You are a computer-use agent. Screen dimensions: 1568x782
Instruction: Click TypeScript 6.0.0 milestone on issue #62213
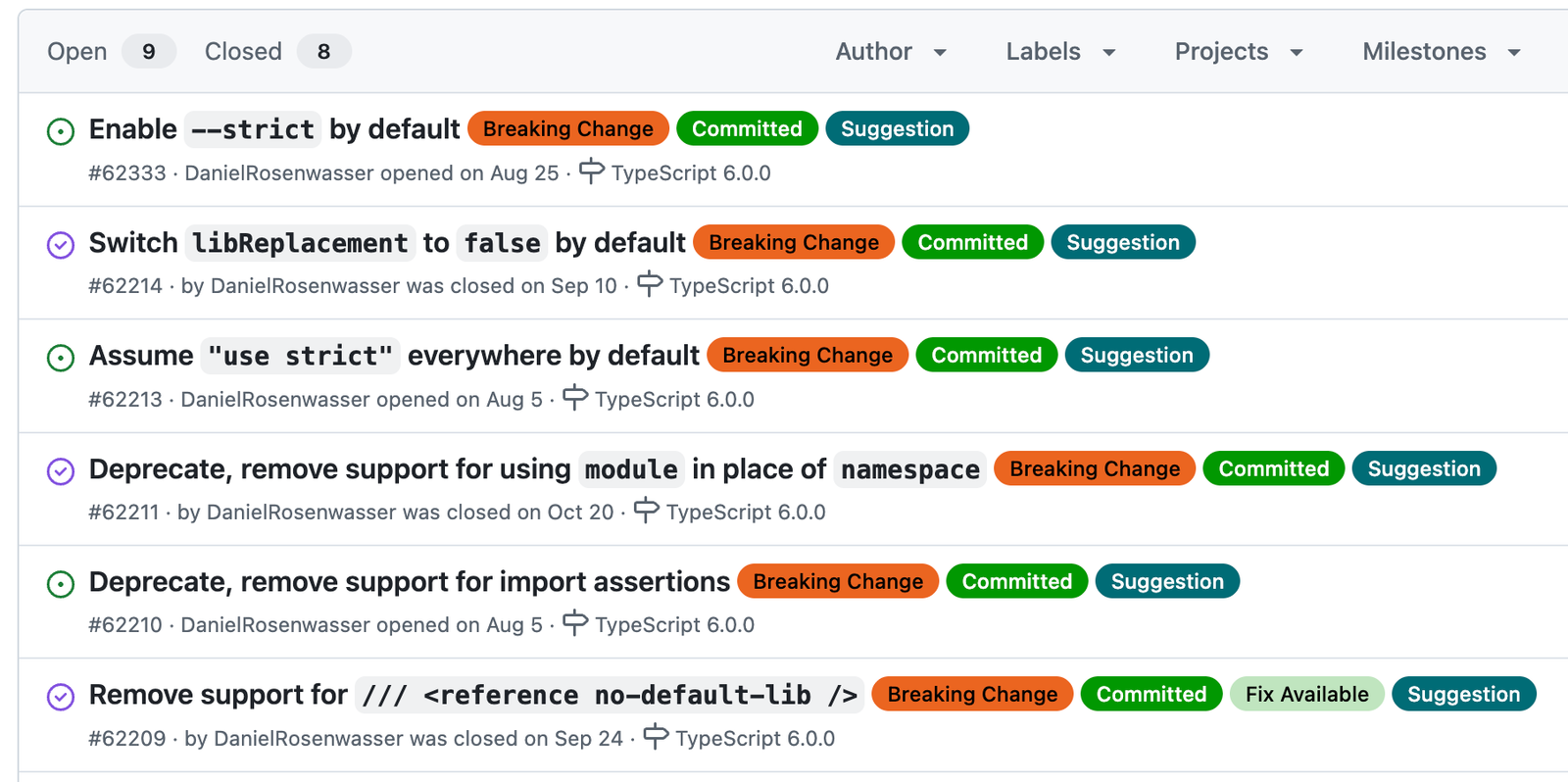coord(674,400)
